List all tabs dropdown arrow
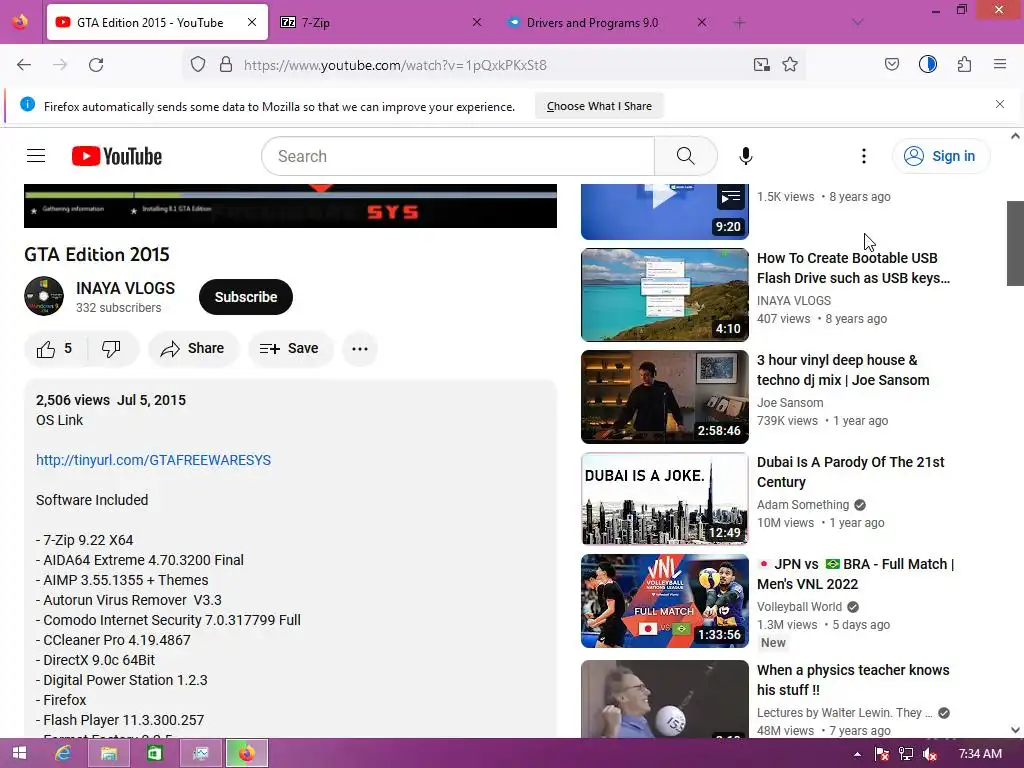Screen dimensions: 1024x768 [858, 23]
